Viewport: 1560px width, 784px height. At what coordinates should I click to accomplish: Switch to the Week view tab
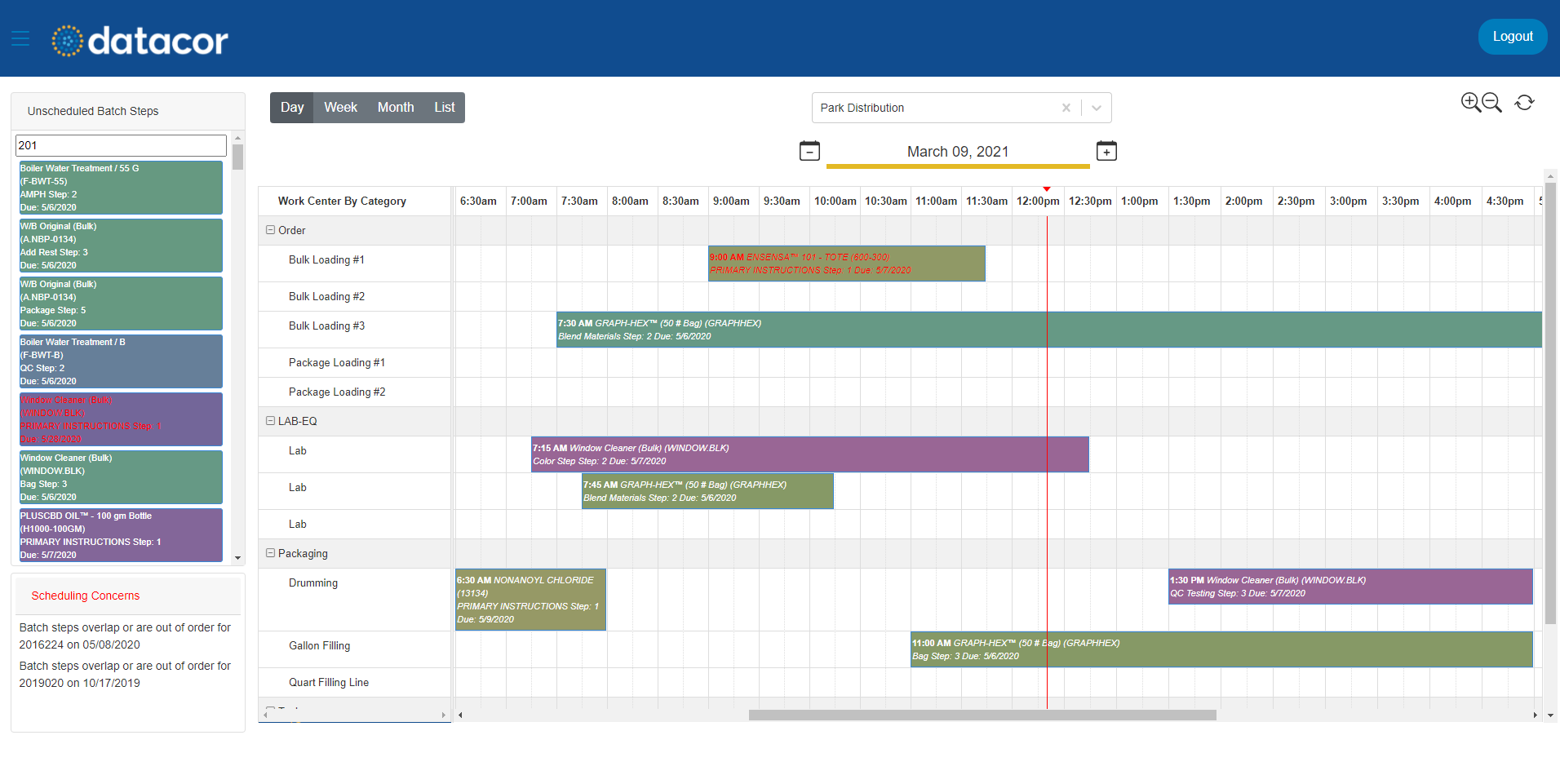(x=341, y=107)
